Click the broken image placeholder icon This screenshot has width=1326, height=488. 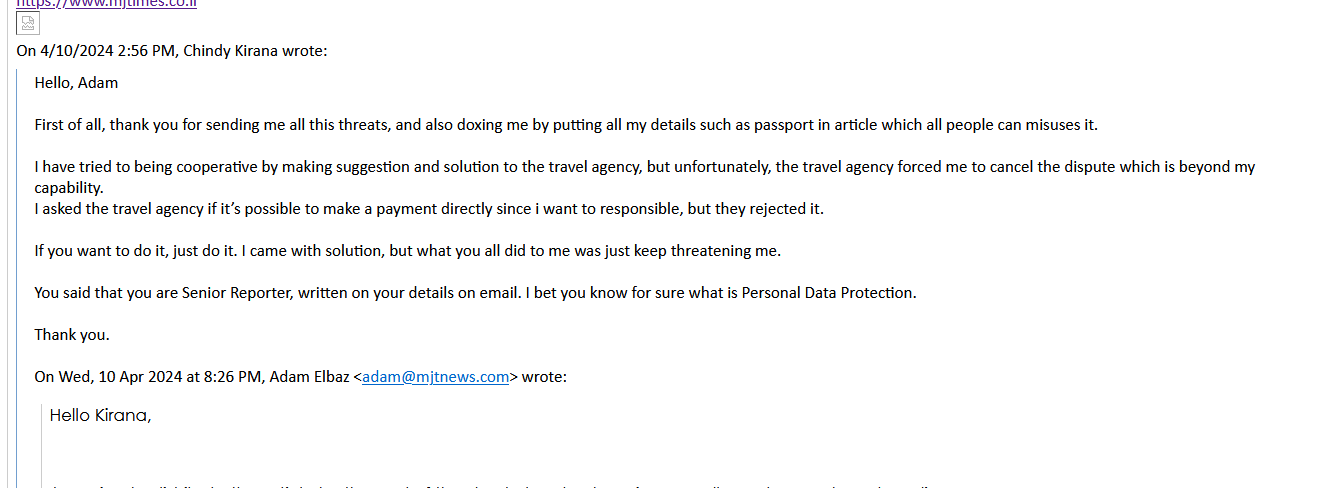[x=28, y=24]
